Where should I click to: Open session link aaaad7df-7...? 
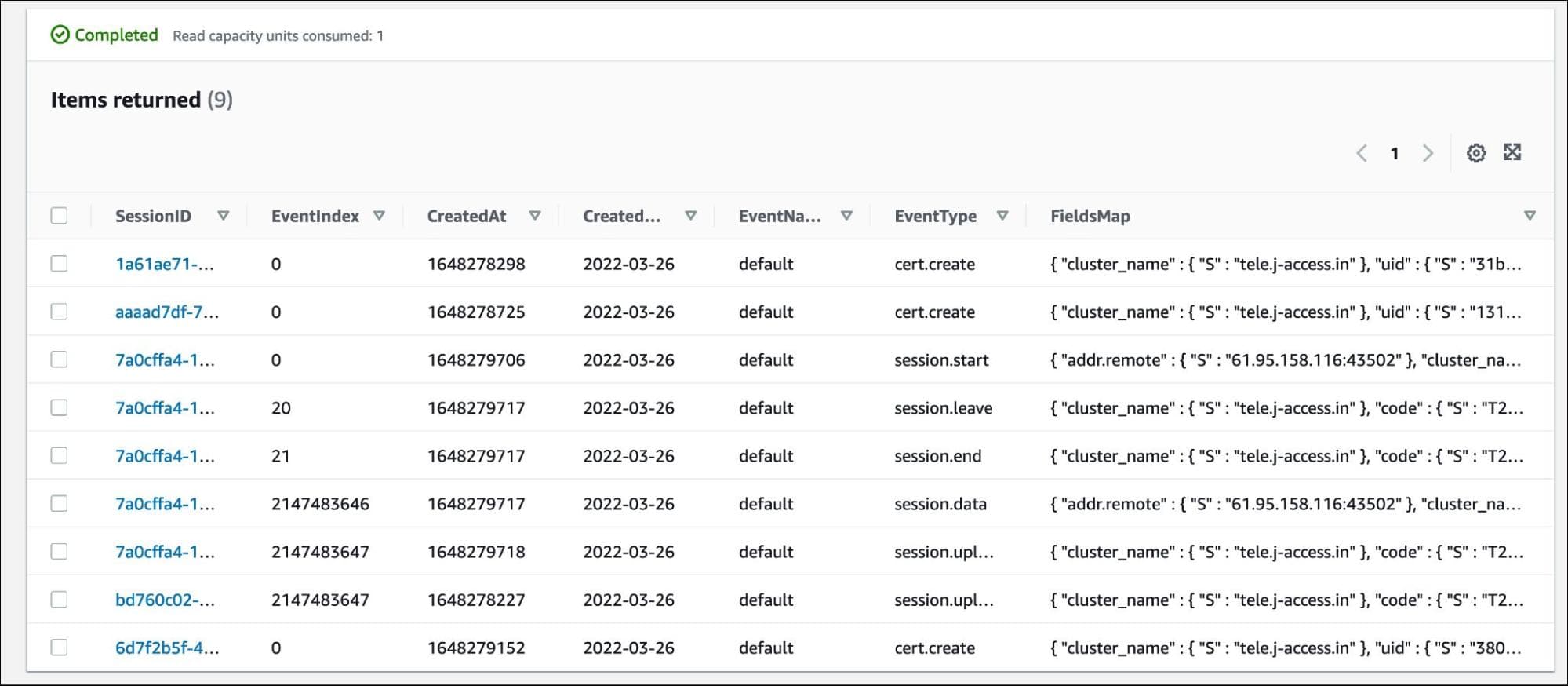[x=167, y=312]
